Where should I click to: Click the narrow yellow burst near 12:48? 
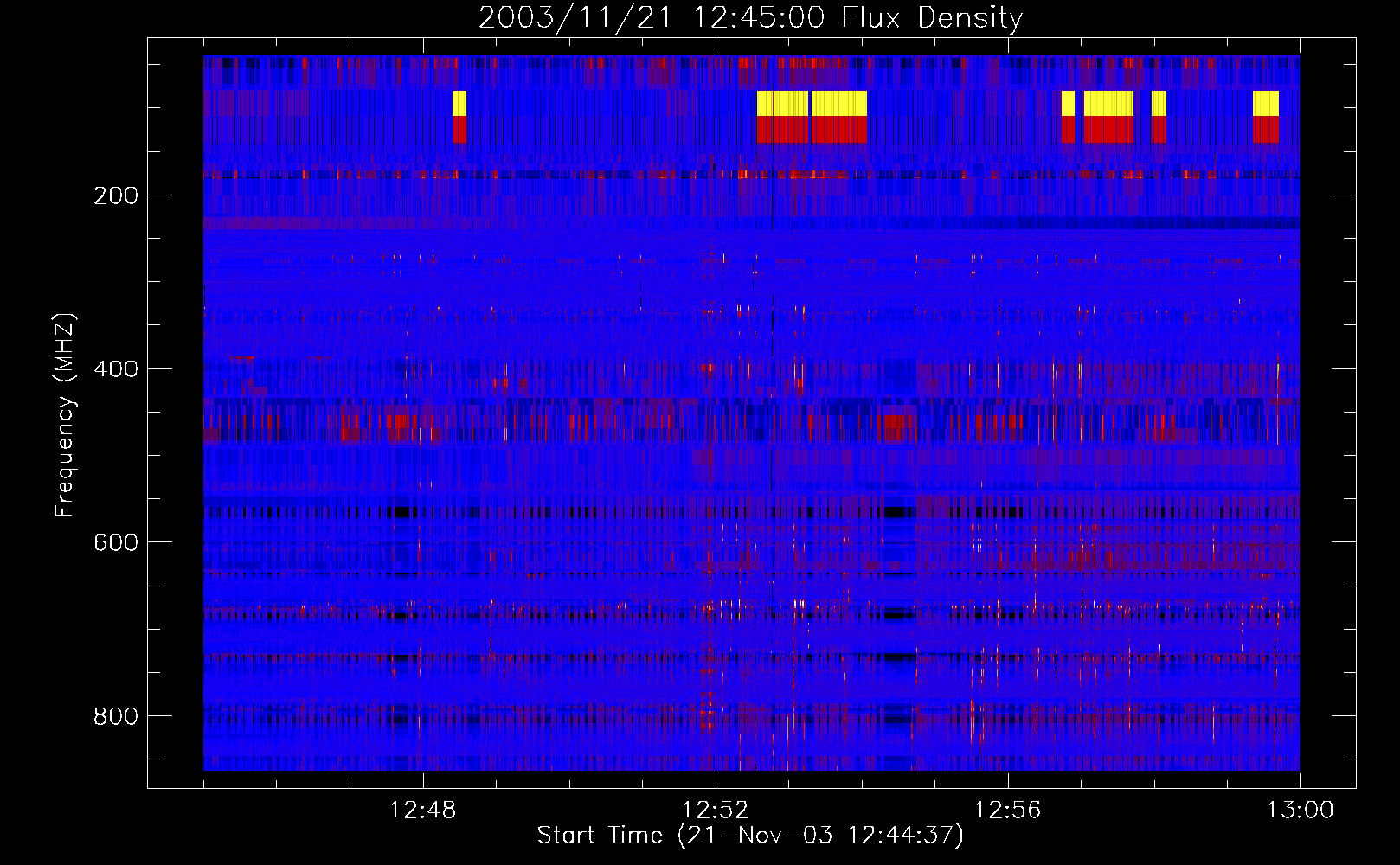459,104
